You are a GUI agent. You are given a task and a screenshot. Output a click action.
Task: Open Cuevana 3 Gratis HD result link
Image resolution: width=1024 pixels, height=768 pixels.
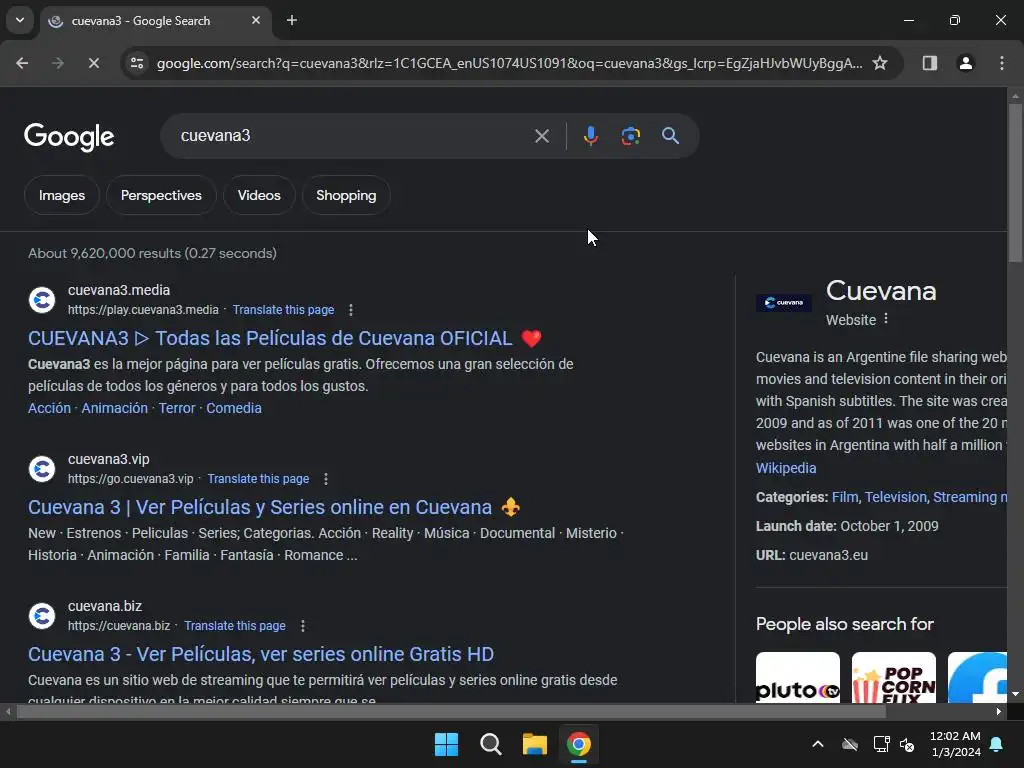(261, 654)
